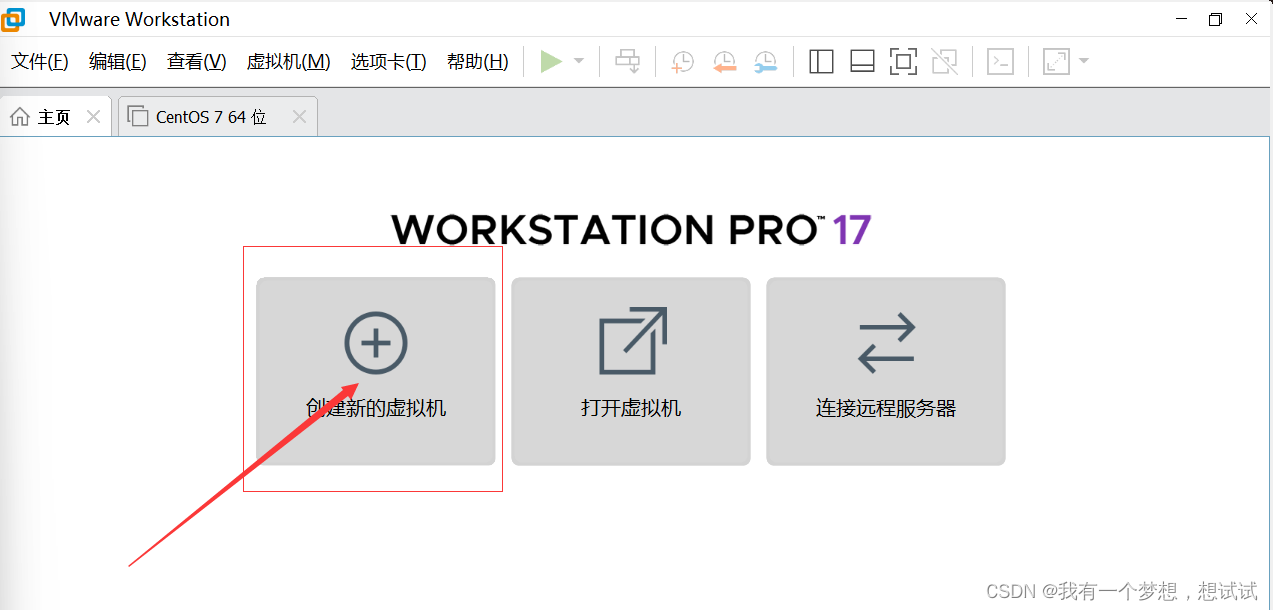Revert to snapshot using clock-arrow icon
Screen dimensions: 1273x610
point(724,62)
